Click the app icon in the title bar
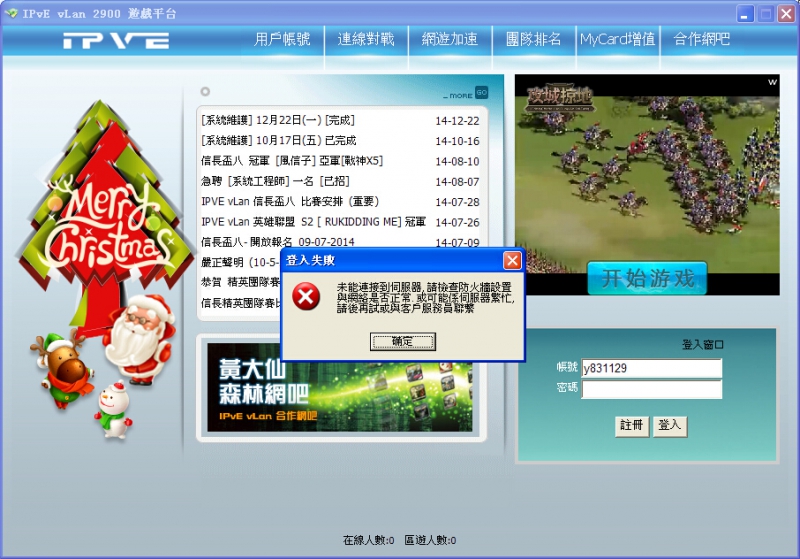 click(x=11, y=13)
